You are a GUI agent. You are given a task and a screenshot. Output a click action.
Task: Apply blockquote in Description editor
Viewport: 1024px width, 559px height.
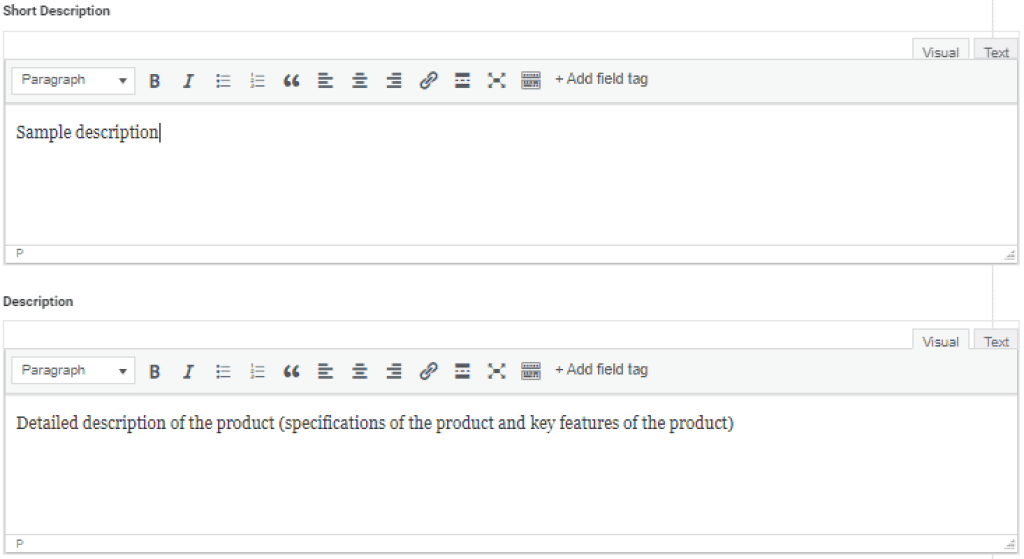pos(291,371)
